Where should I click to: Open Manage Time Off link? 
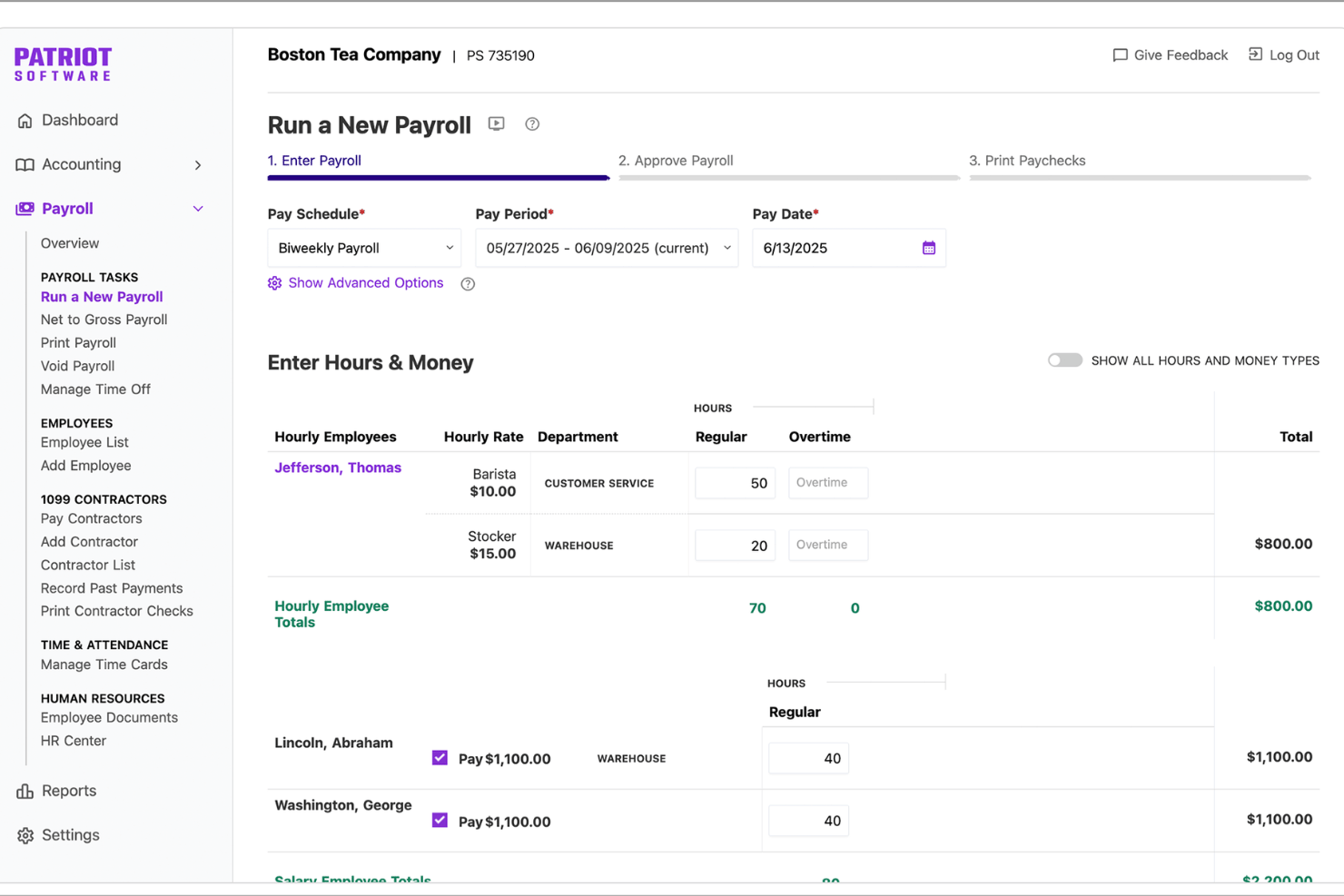click(95, 389)
